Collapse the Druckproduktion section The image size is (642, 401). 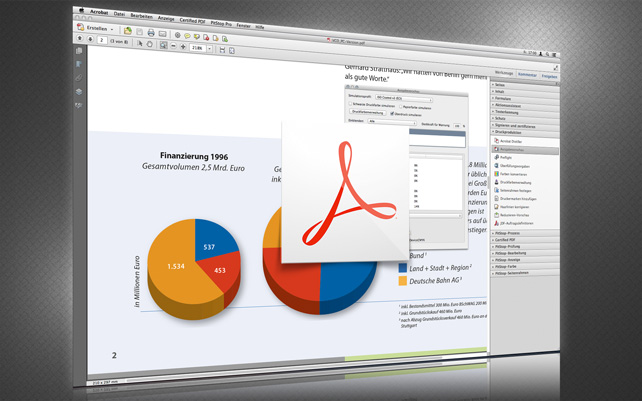coord(525,133)
